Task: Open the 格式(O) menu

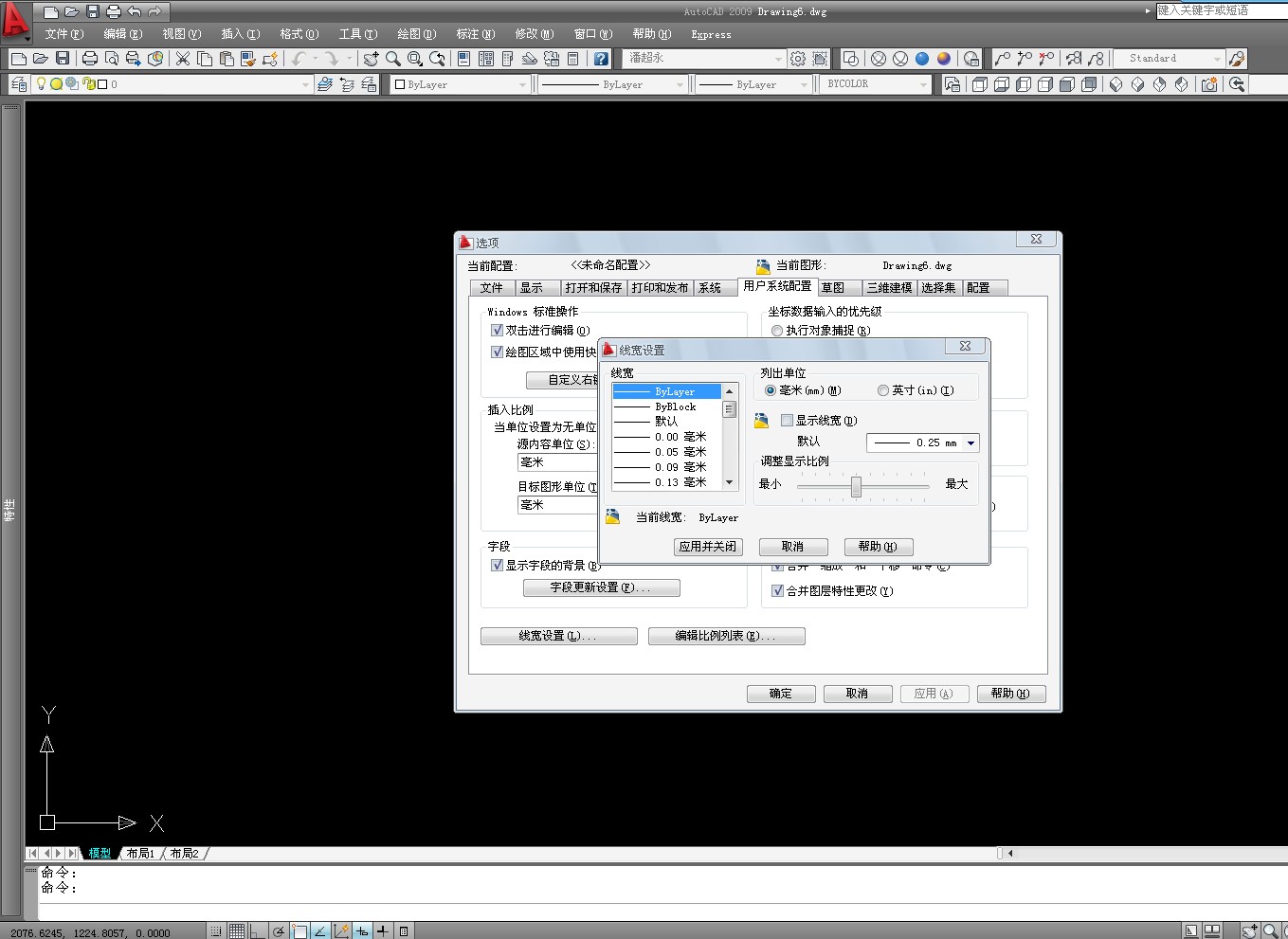Action: click(x=299, y=34)
